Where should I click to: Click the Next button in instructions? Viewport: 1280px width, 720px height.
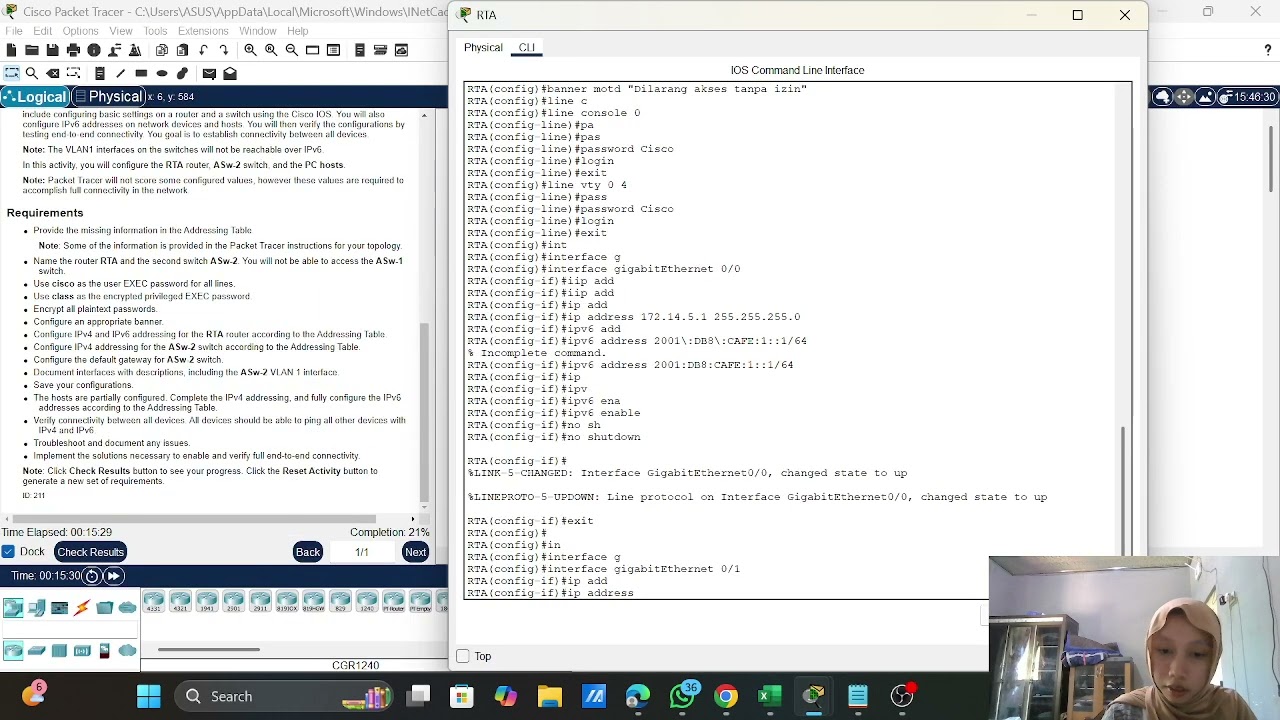pos(415,552)
